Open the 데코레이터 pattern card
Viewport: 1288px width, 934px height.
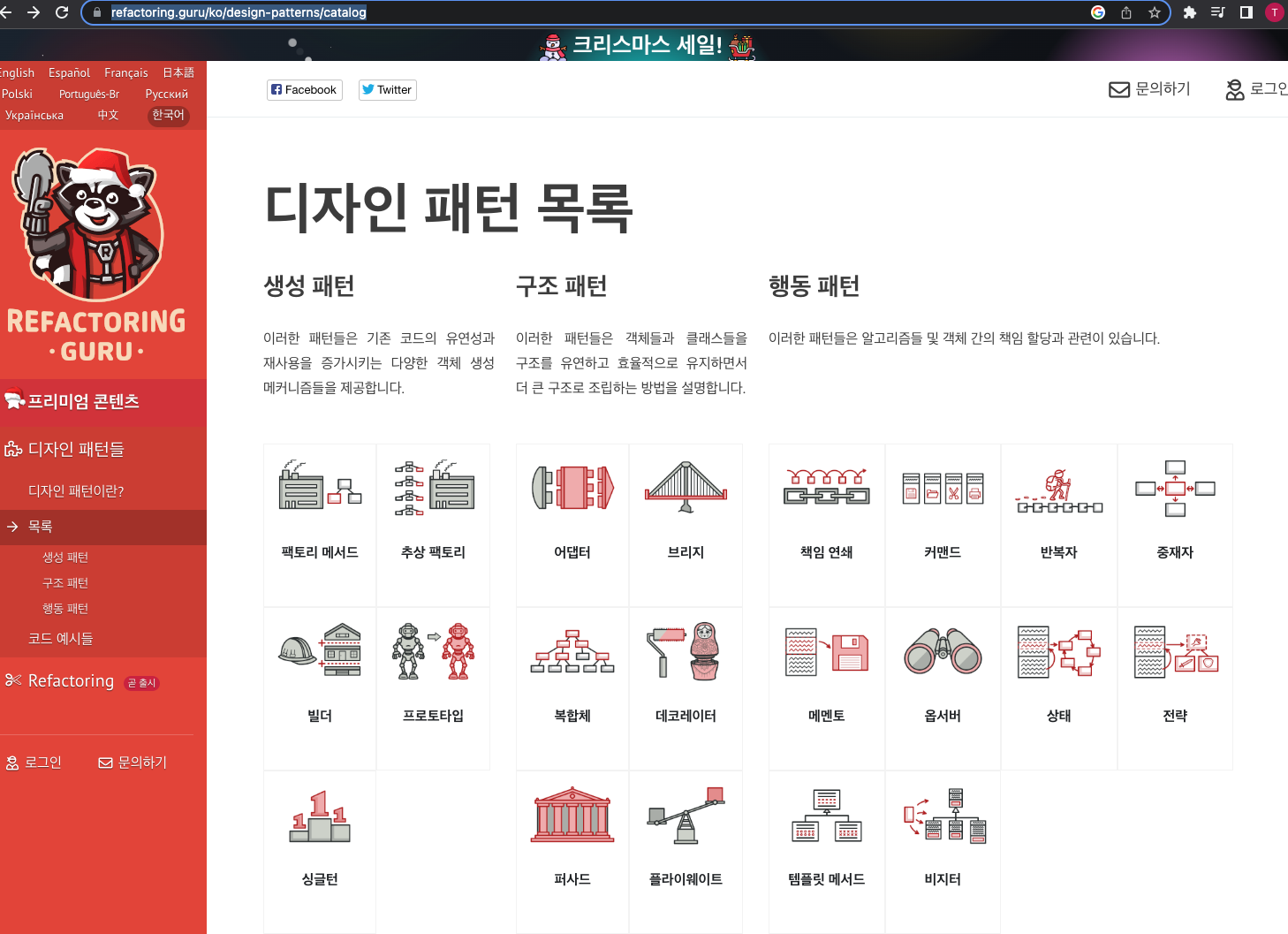[x=686, y=688]
